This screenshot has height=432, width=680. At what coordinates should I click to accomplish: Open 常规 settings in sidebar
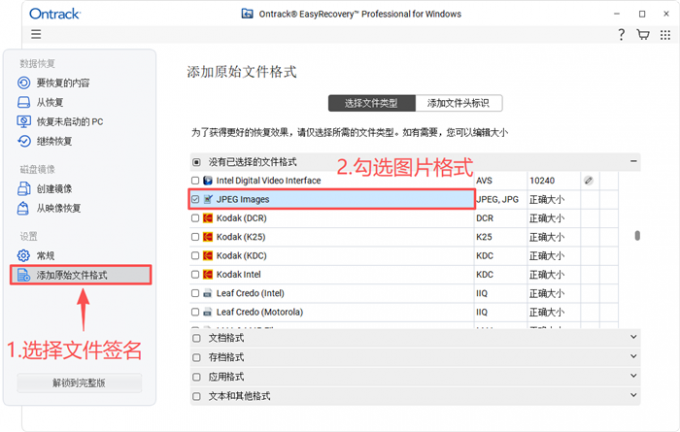click(x=46, y=255)
